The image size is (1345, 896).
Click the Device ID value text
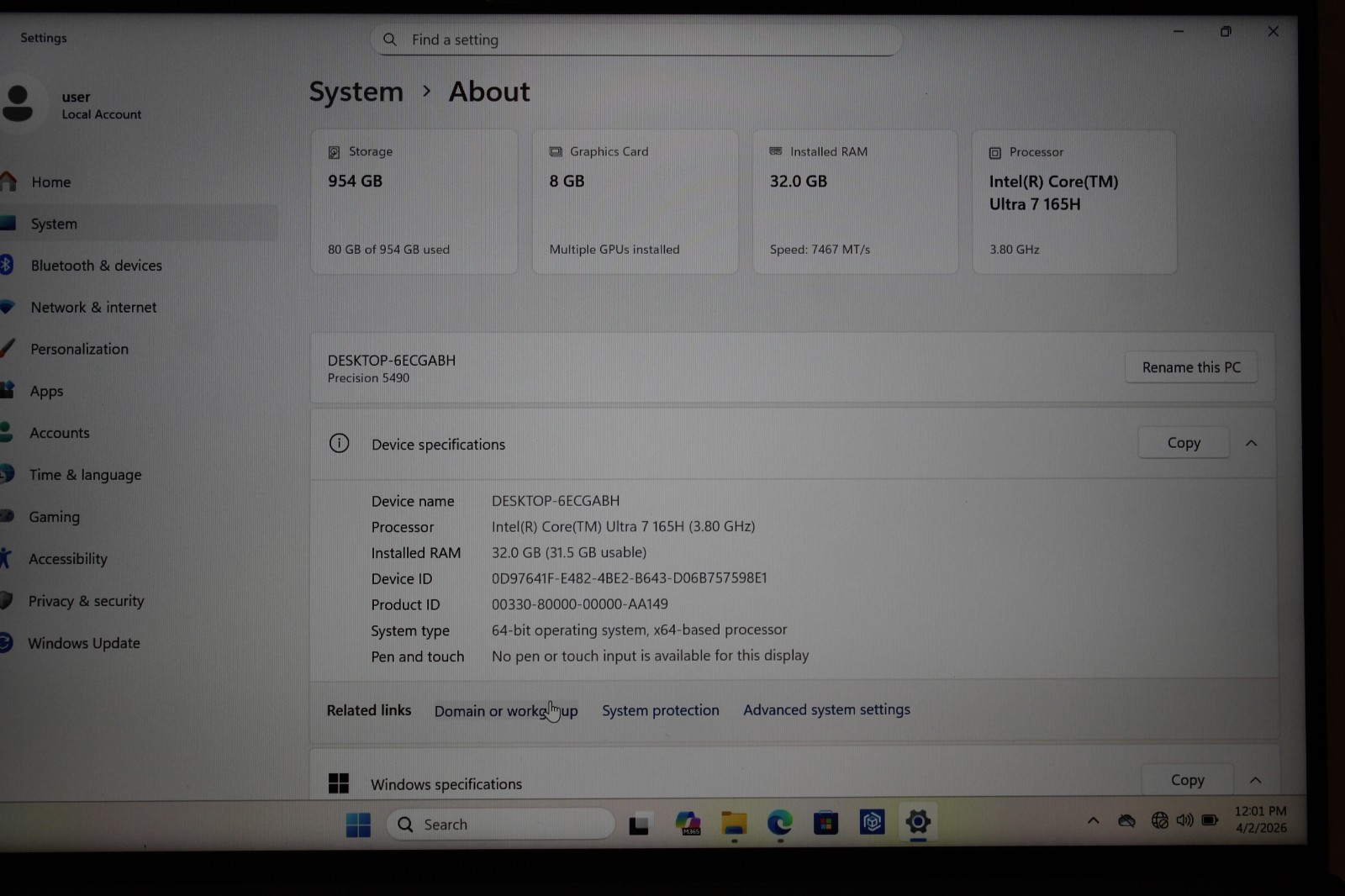click(x=630, y=578)
